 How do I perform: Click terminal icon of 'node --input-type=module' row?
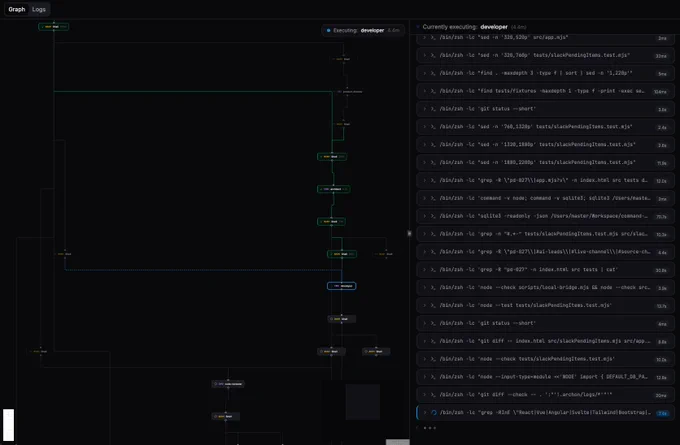pos(433,377)
